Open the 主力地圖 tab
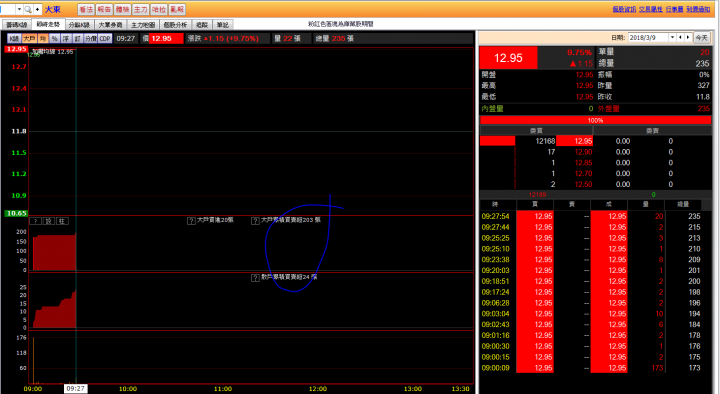Screen dimensions: 720x394 143,25
